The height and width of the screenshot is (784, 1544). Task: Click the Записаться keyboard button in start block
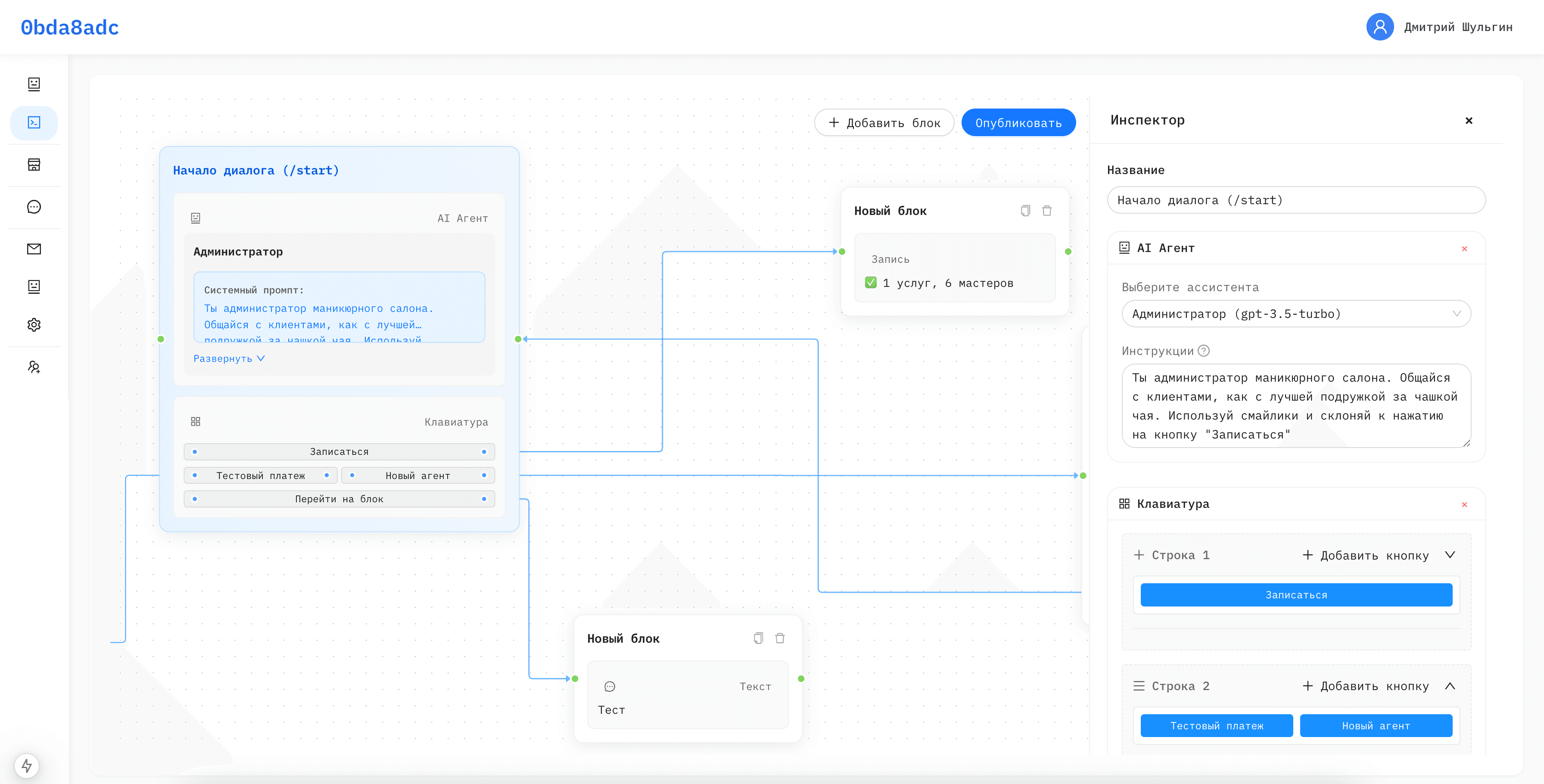tap(339, 451)
